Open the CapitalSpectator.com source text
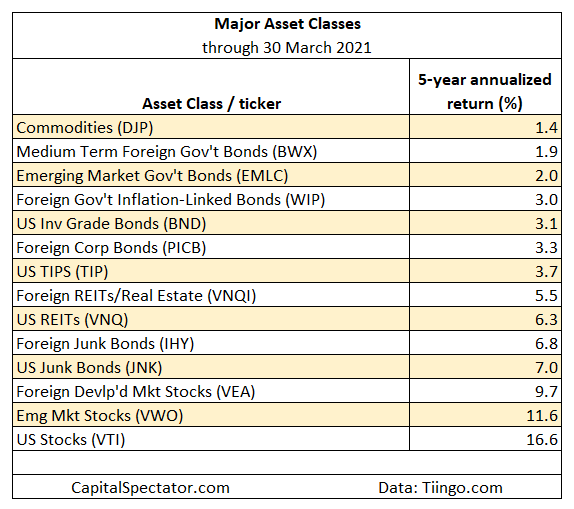This screenshot has height=509, width=574. tap(150, 488)
